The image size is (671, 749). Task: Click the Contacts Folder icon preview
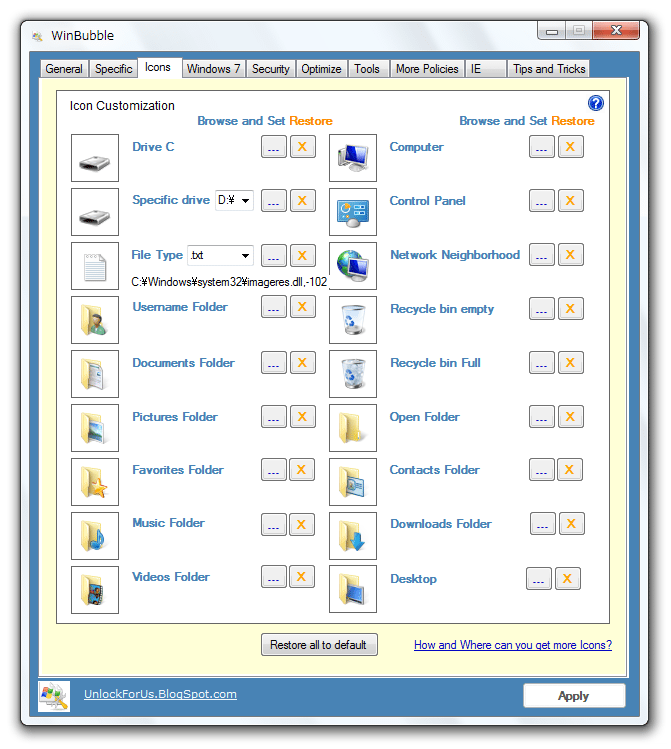coord(352,482)
